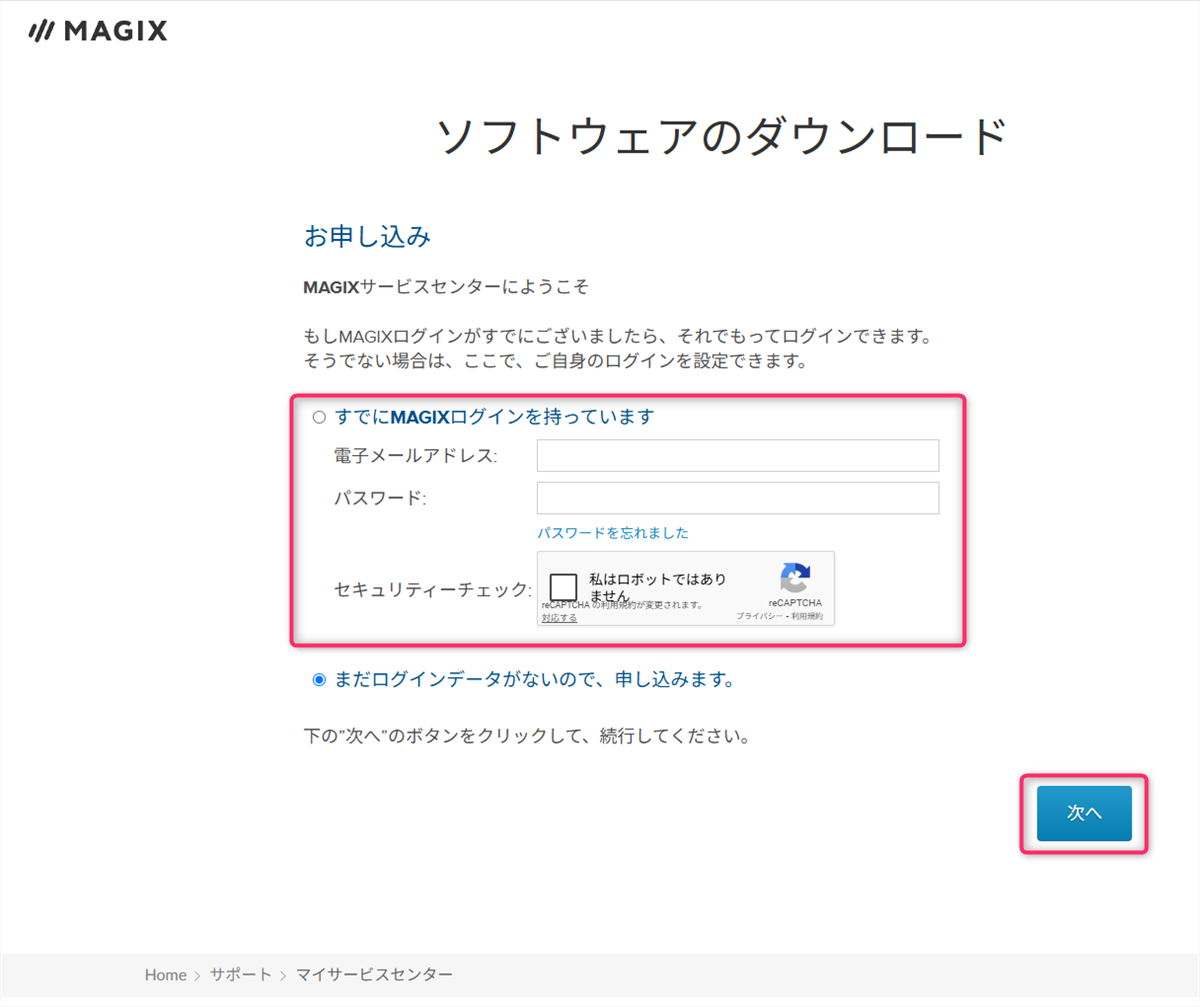Click マイサービスセンター breadcrumb item
Viewport: 1200px width, 1007px height.
click(373, 975)
